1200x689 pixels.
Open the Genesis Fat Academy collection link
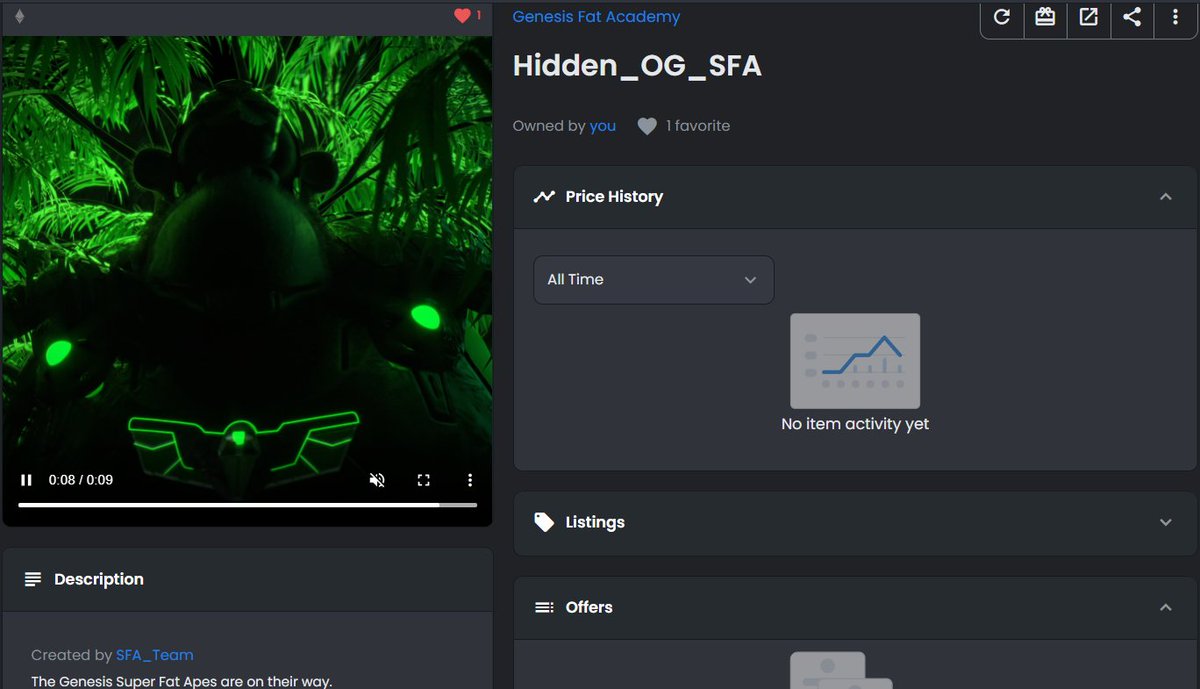pos(596,17)
